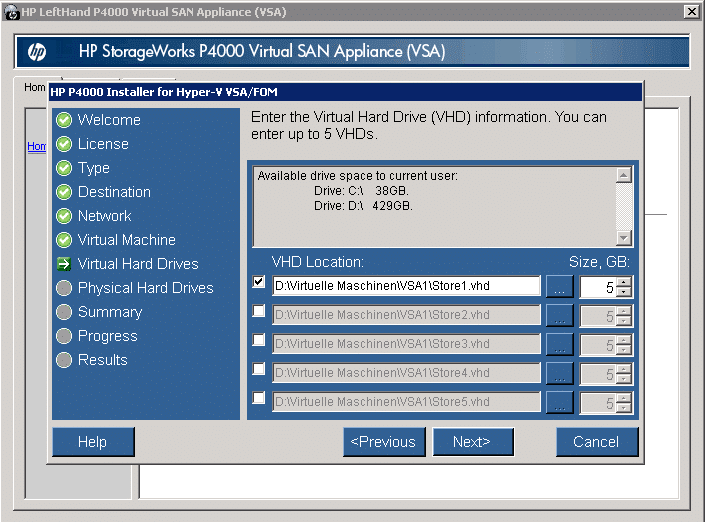Open browse button for Store1.vhd location
The image size is (705, 522).
[559, 286]
